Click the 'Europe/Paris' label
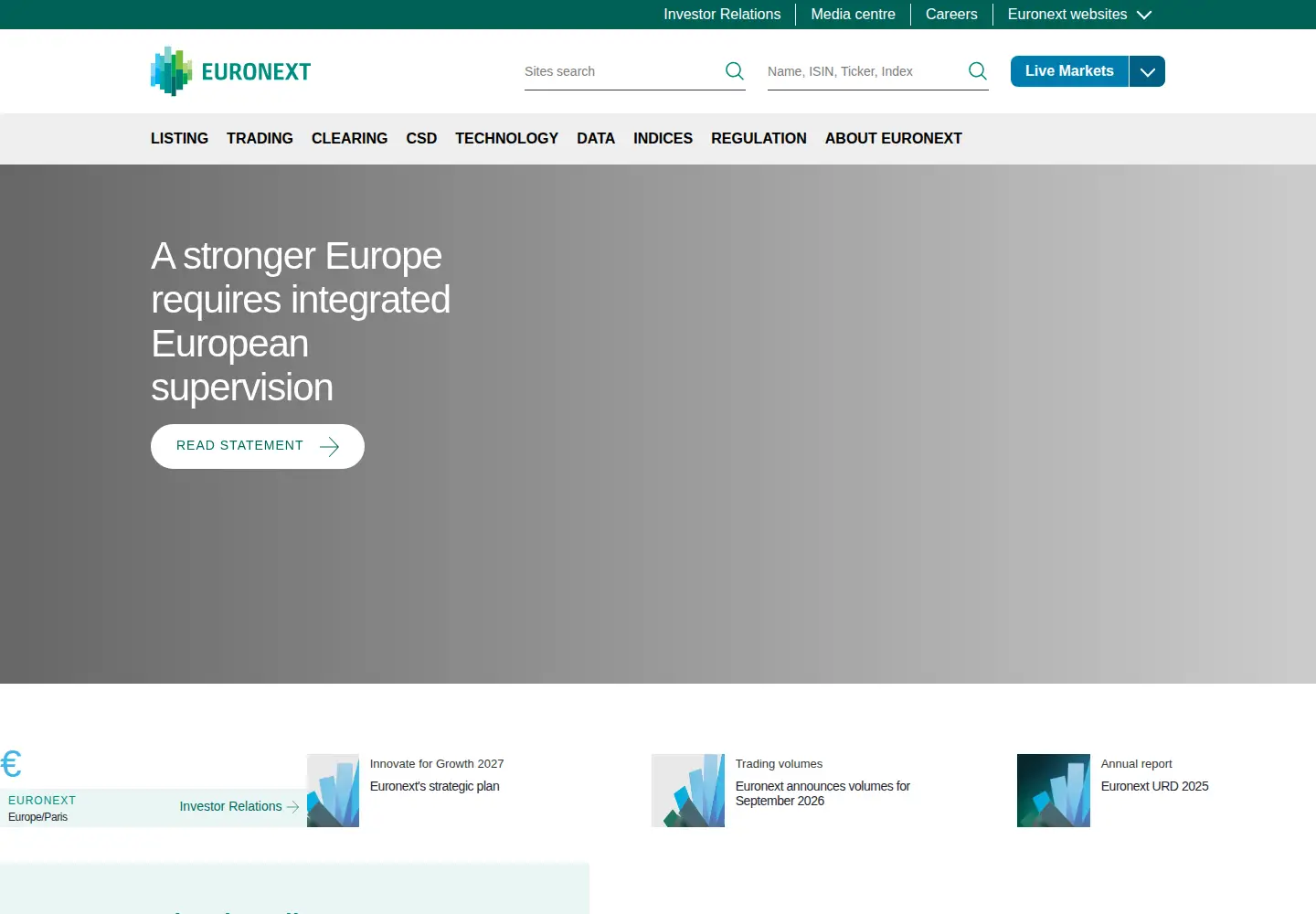 pos(38,817)
